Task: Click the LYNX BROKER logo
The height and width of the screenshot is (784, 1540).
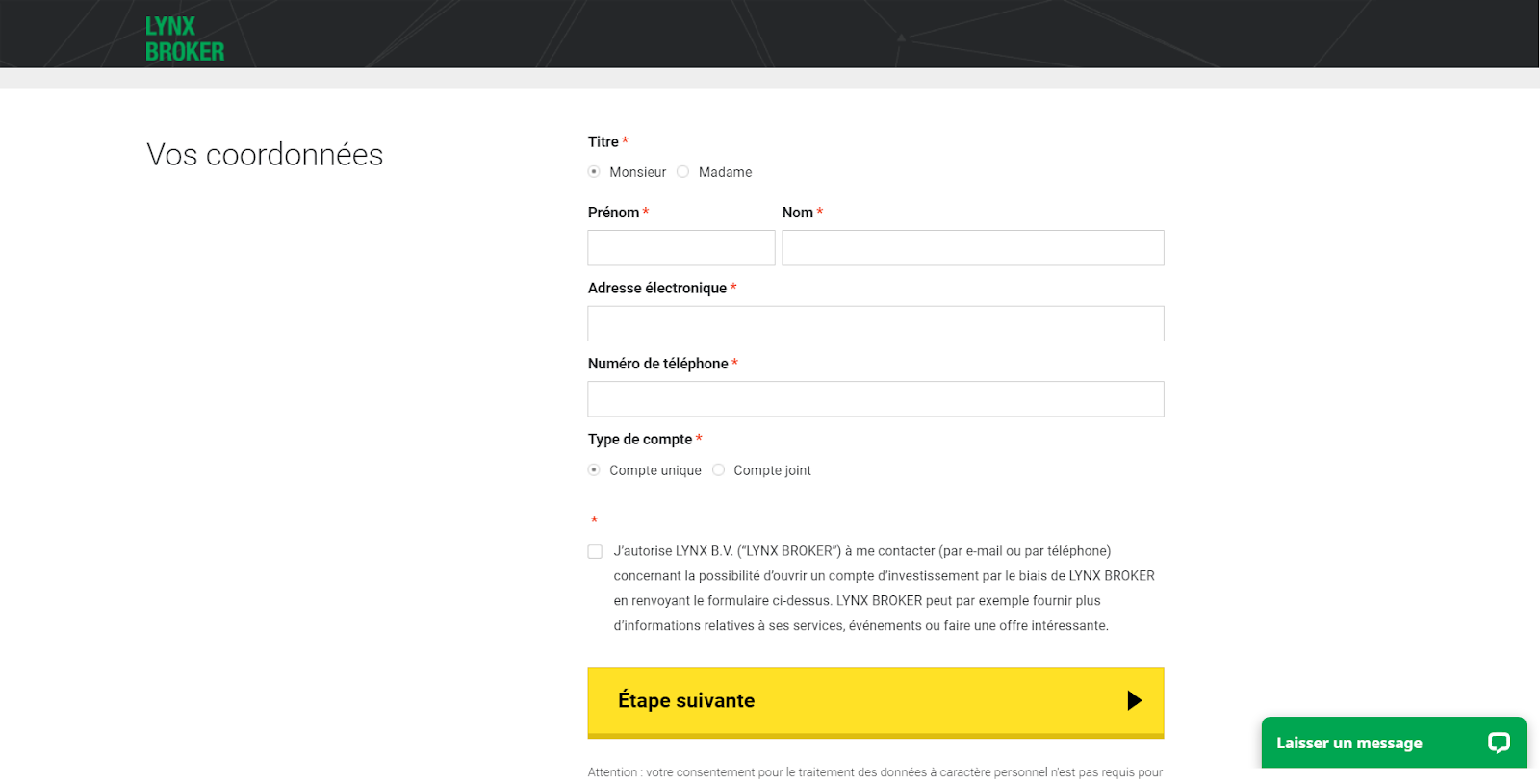Action: tap(185, 39)
